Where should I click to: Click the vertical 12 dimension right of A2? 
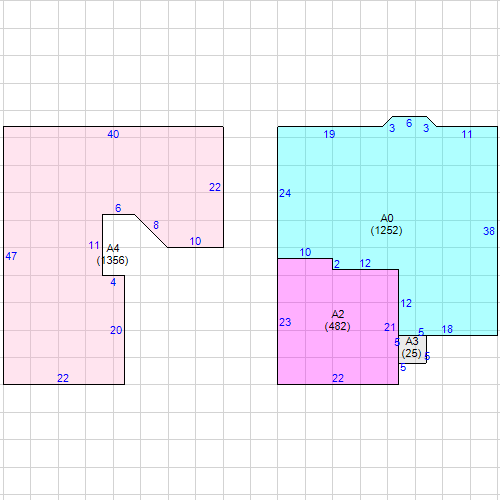click(x=406, y=304)
